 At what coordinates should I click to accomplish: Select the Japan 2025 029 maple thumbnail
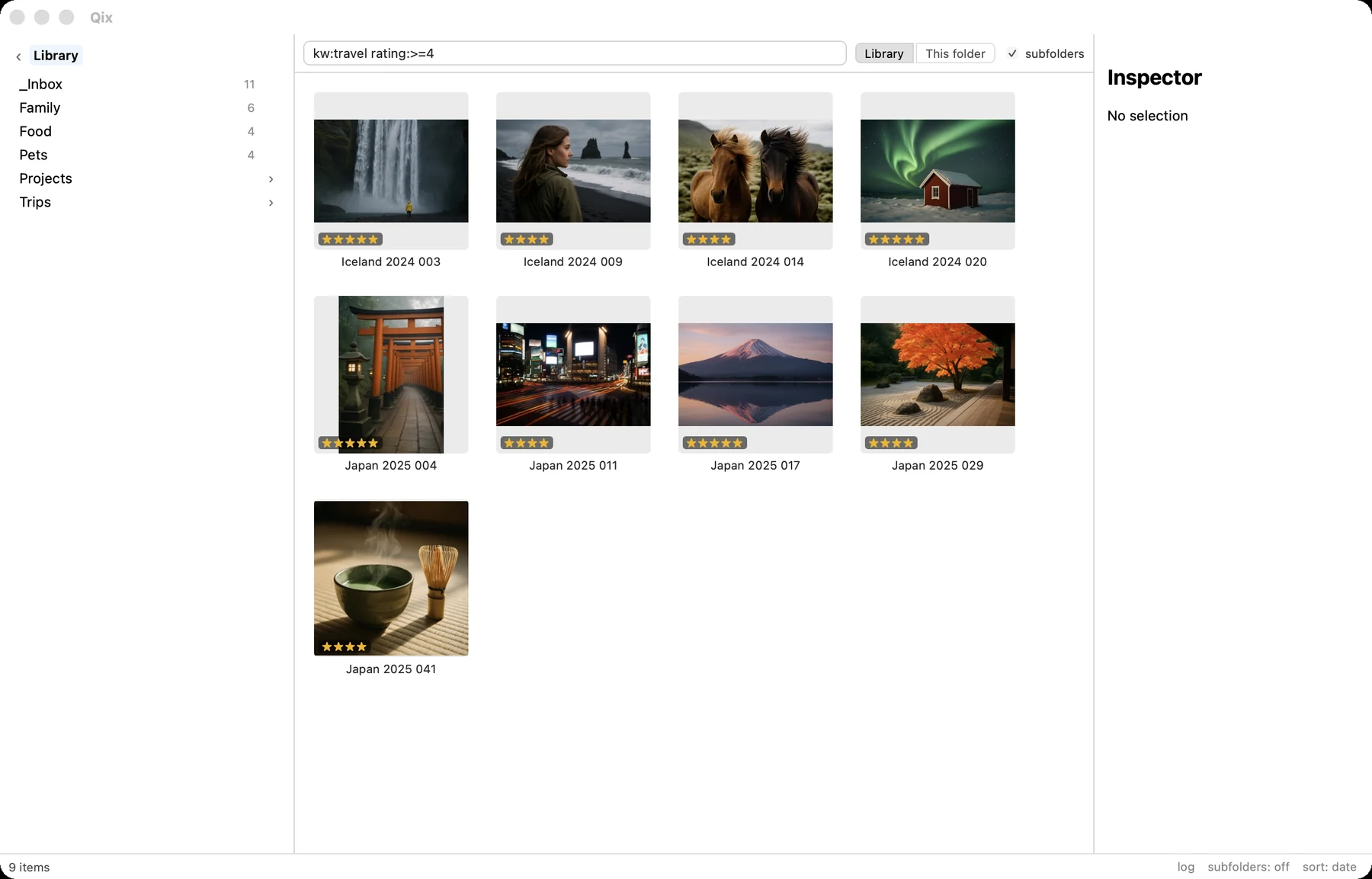tap(938, 374)
